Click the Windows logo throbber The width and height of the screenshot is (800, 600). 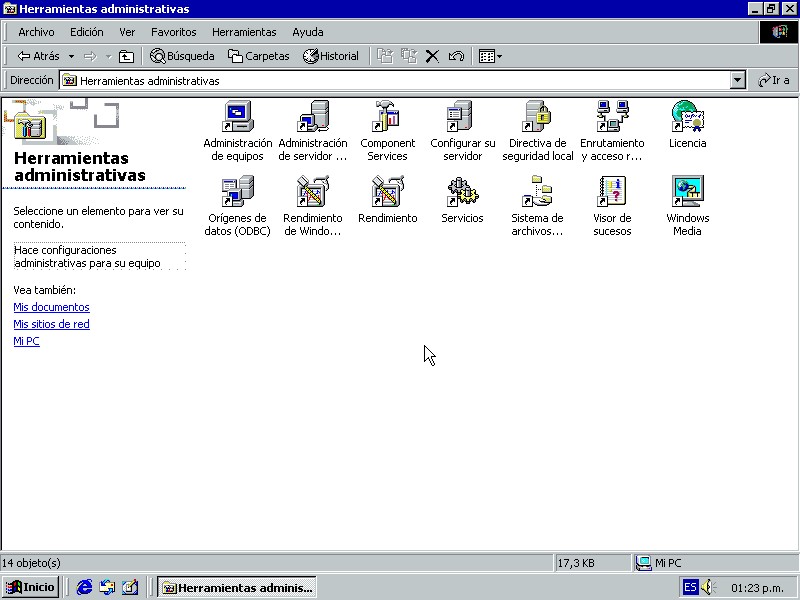click(x=778, y=32)
